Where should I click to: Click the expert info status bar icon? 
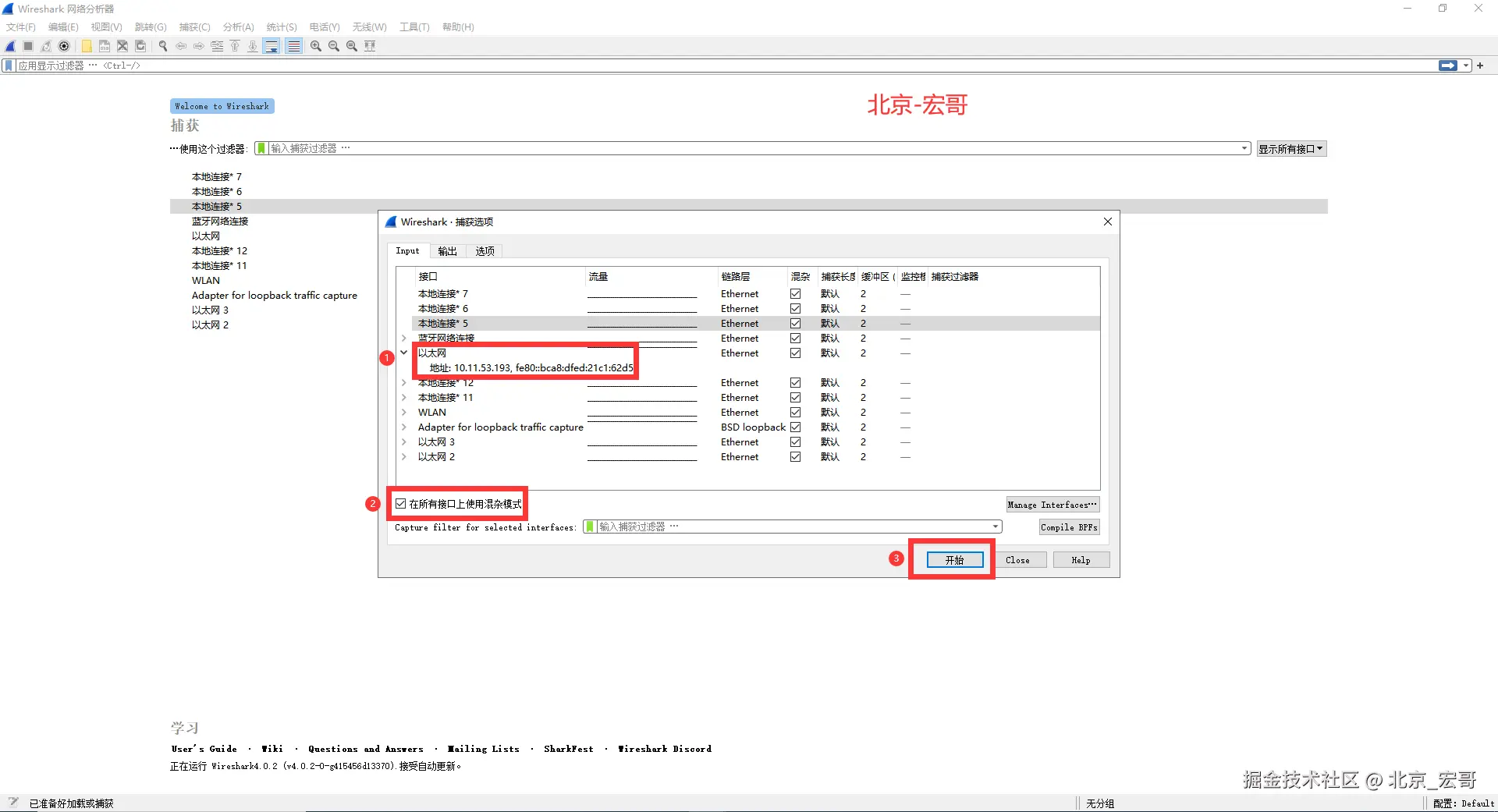coord(12,803)
